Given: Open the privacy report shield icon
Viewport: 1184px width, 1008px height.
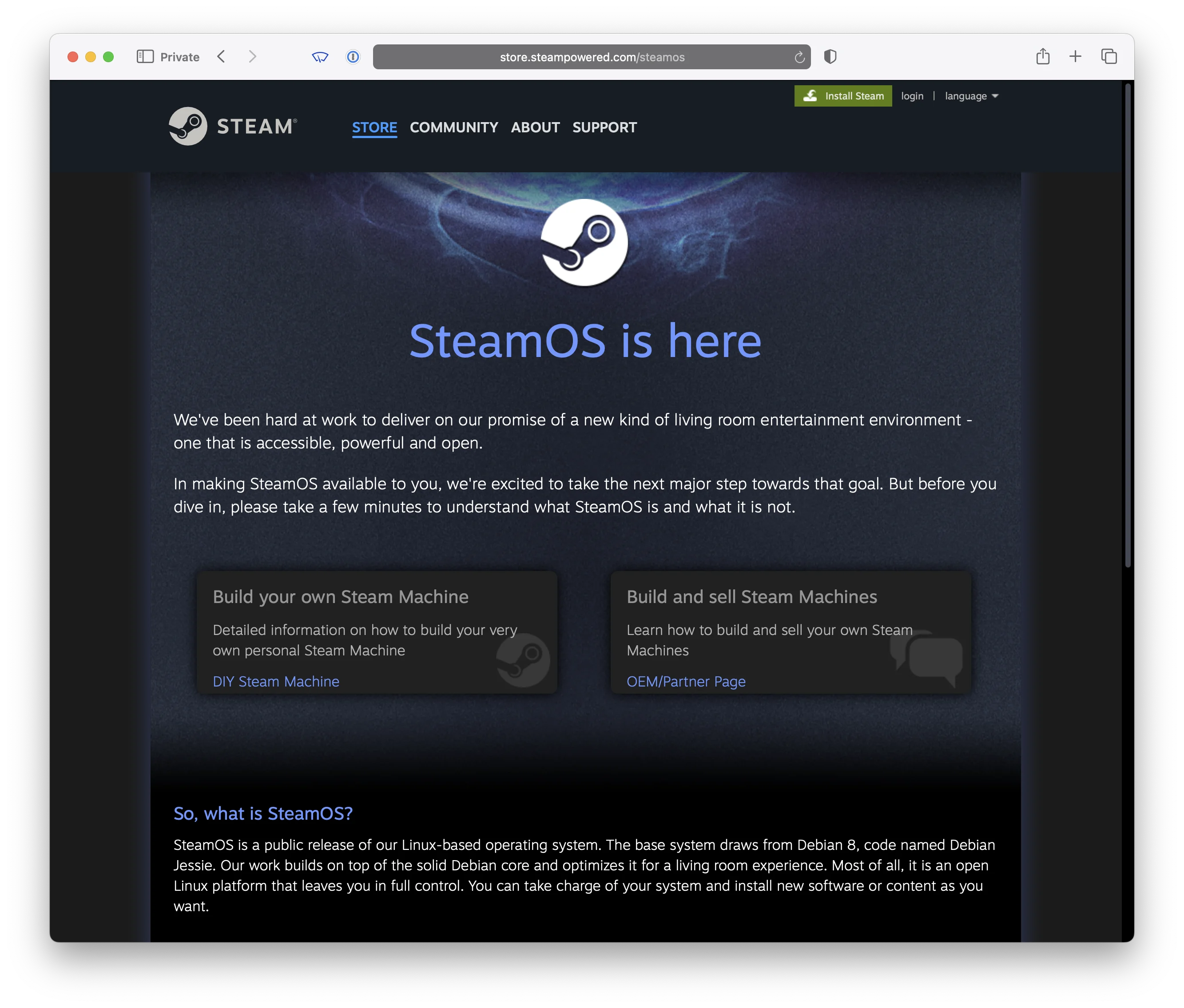Looking at the screenshot, I should tap(830, 56).
